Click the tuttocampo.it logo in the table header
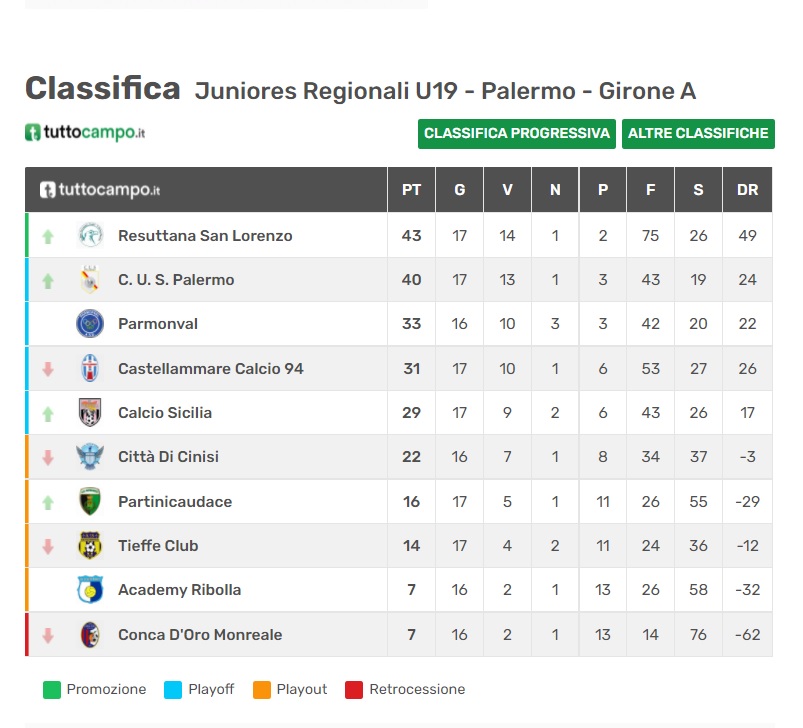The height and width of the screenshot is (728, 803). [100, 190]
